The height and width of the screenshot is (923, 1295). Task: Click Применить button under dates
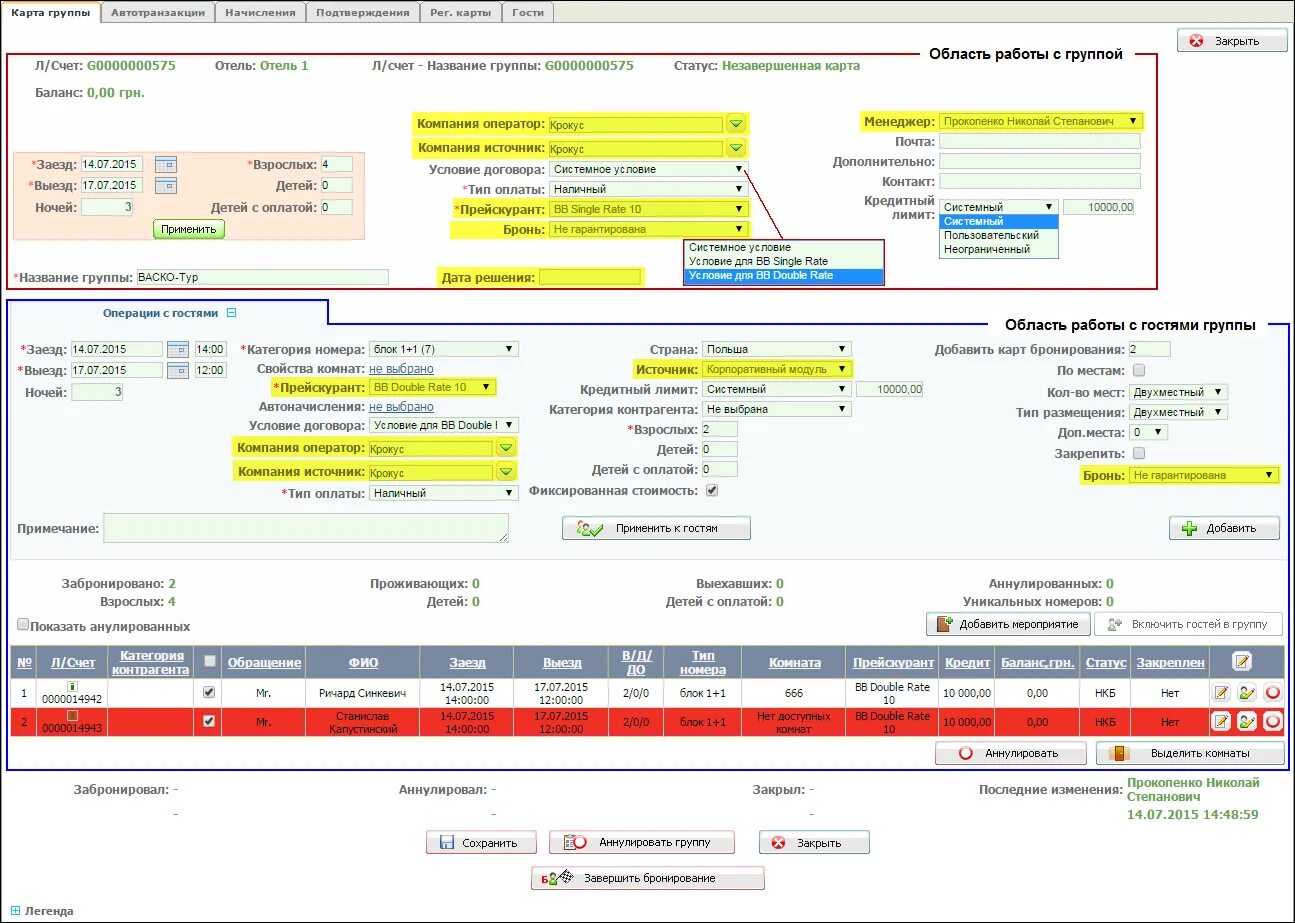pos(189,229)
